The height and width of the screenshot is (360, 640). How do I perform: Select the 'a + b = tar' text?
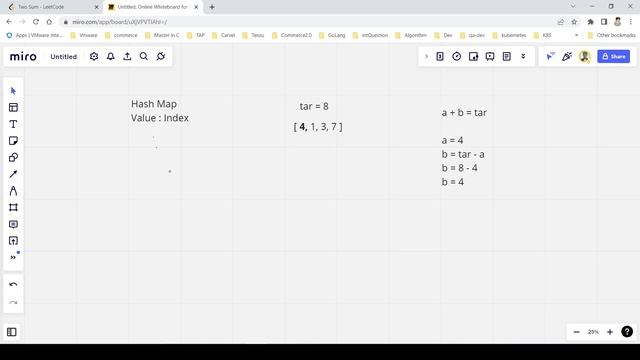tap(464, 113)
